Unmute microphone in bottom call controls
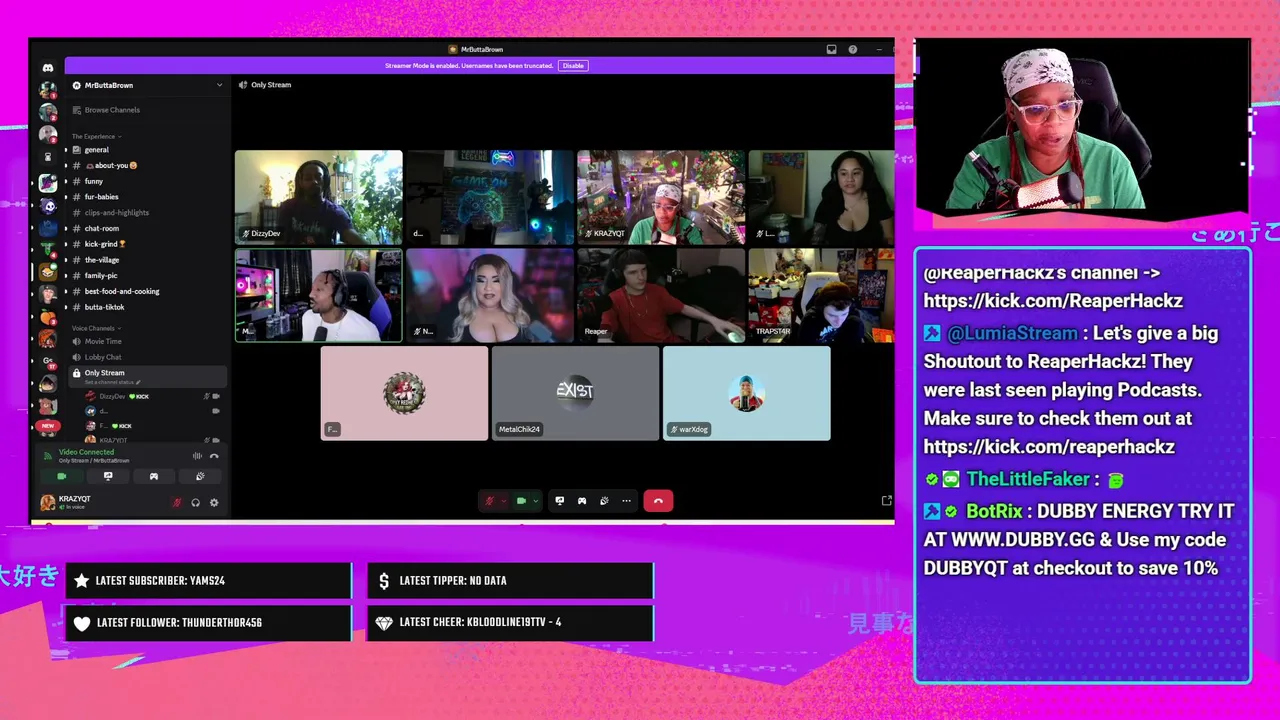 click(x=489, y=501)
